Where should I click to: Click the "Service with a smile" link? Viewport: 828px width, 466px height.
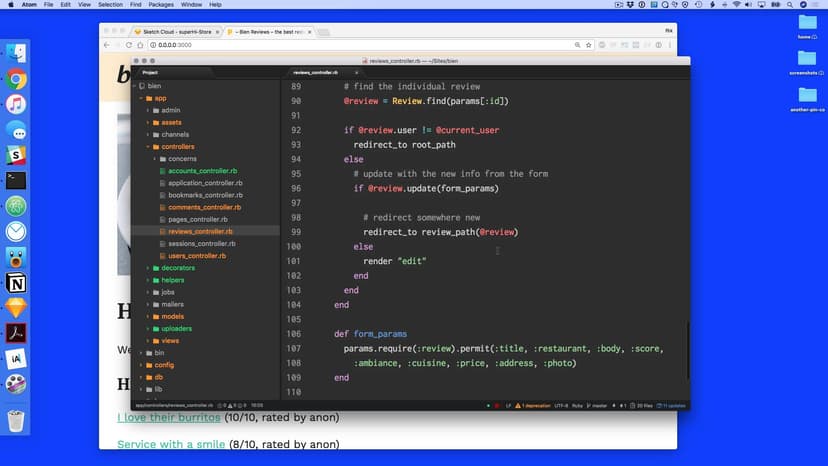pos(171,444)
